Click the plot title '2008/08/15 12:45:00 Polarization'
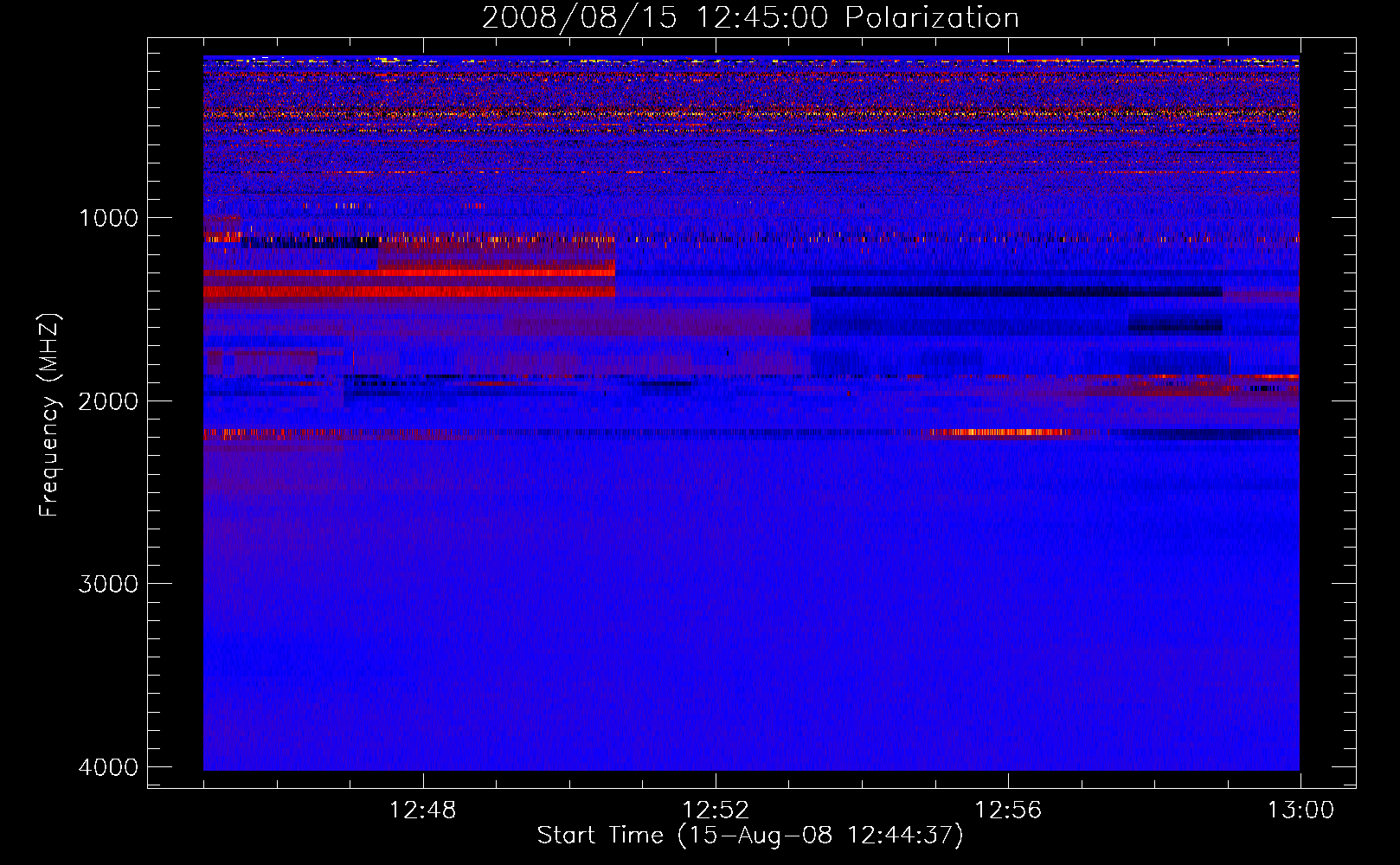Screen dimensions: 1400x865 coord(750,18)
